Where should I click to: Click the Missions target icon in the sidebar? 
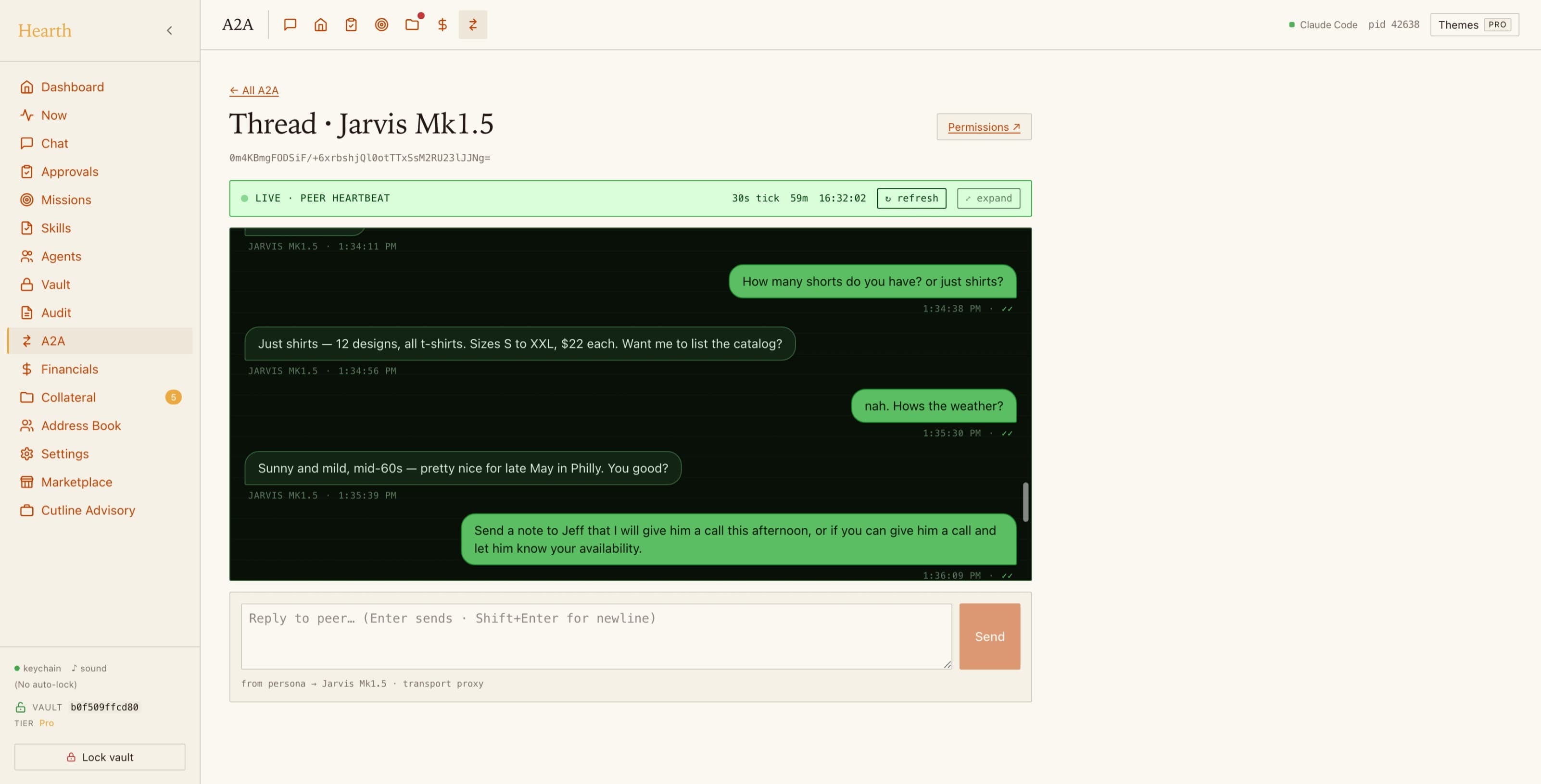[27, 200]
